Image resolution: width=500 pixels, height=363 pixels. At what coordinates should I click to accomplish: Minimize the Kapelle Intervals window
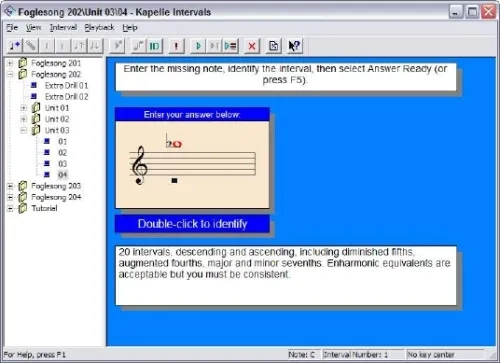[456, 12]
